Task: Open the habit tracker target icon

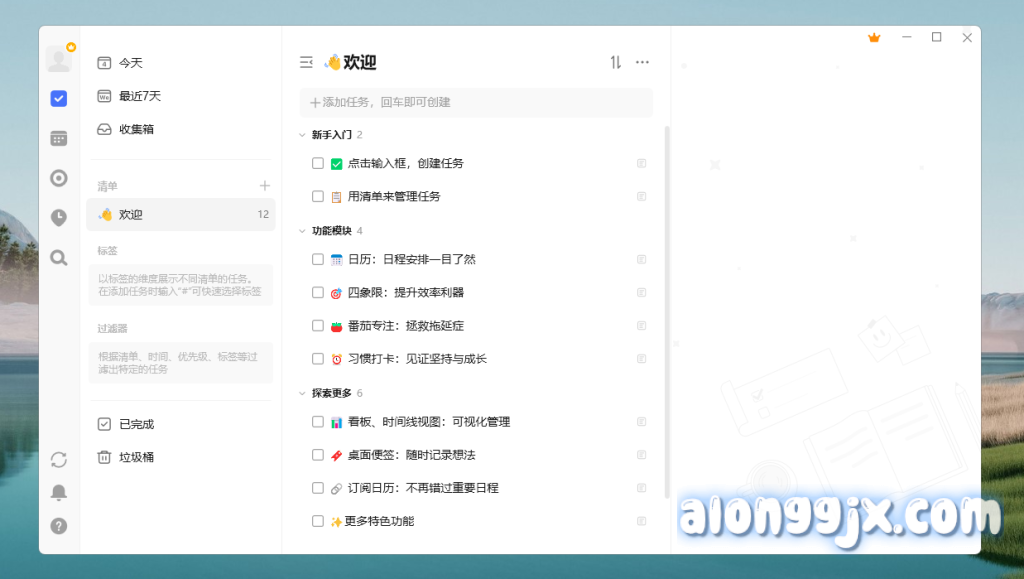Action: 59,178
